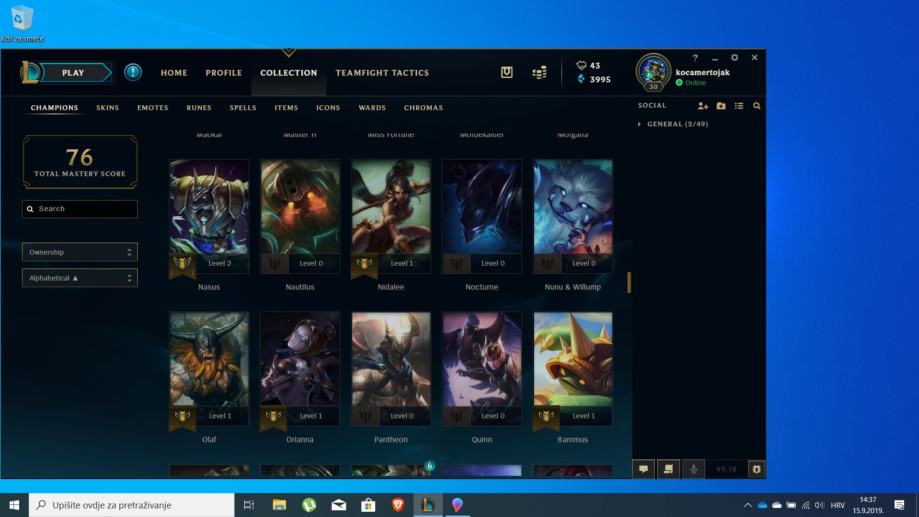Click the champion list scrollbar handle
This screenshot has width=919, height=517.
pos(629,283)
